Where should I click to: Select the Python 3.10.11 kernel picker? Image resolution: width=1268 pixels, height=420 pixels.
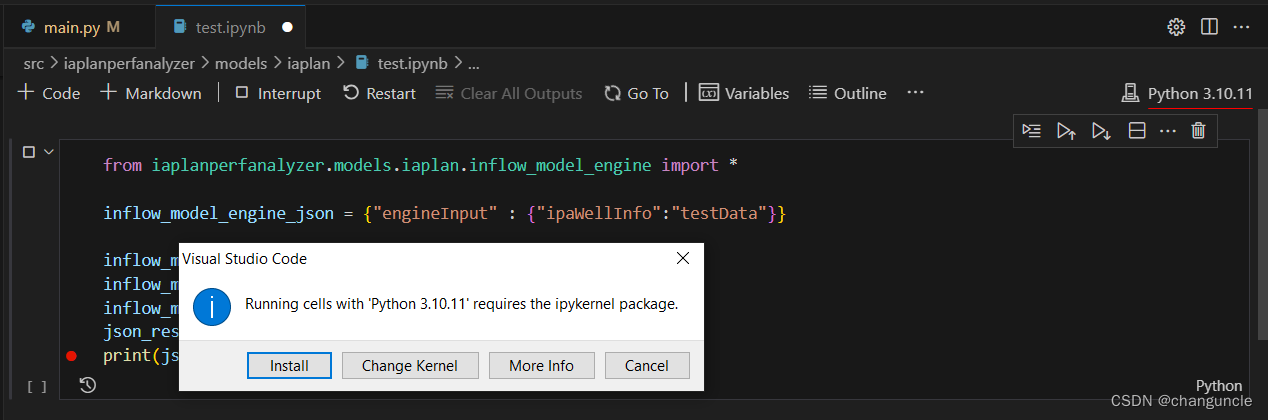1187,93
